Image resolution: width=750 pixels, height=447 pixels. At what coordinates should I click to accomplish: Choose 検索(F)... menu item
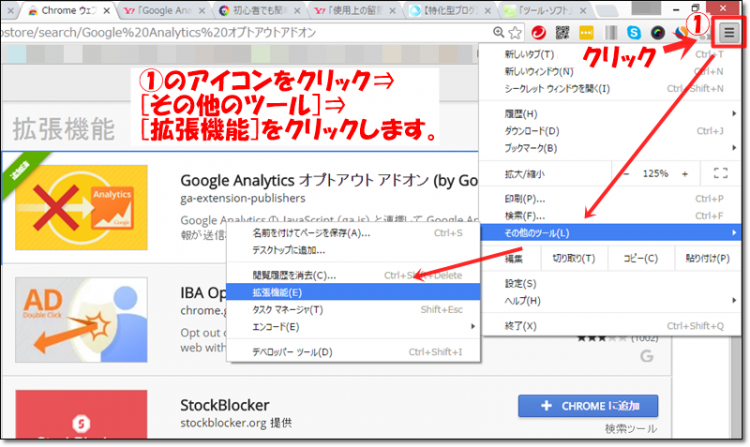point(610,216)
